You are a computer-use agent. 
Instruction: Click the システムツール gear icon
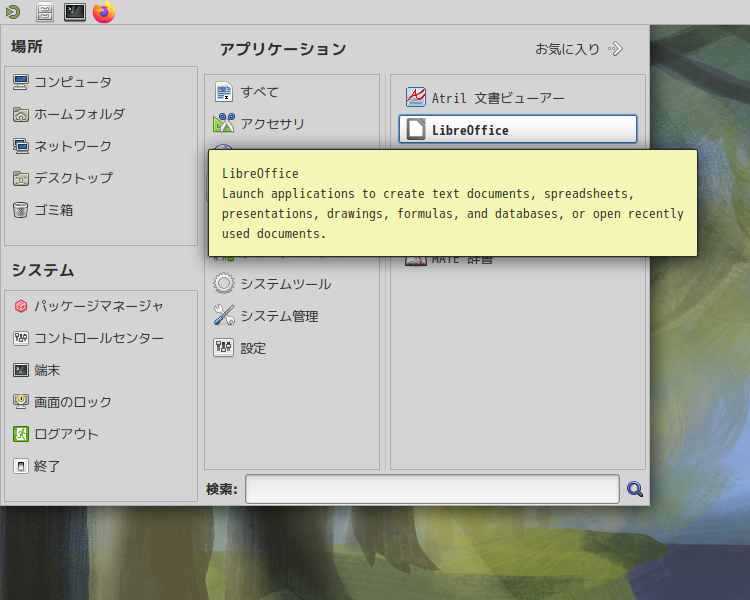[x=223, y=284]
